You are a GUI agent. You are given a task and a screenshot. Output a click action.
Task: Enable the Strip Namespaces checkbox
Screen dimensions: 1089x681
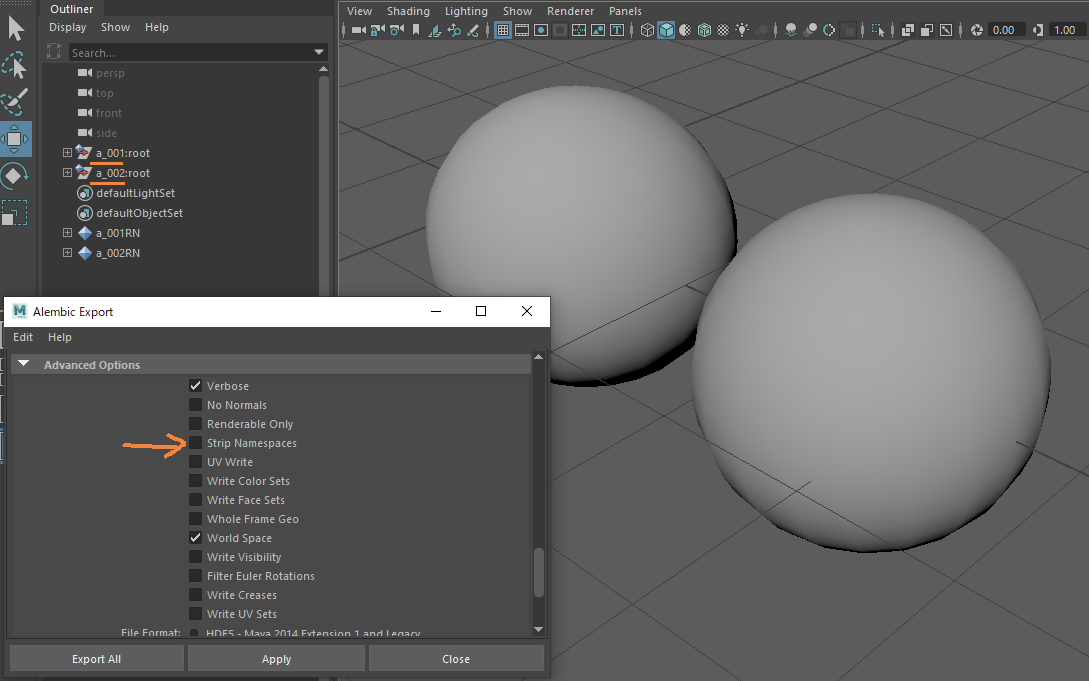point(195,443)
